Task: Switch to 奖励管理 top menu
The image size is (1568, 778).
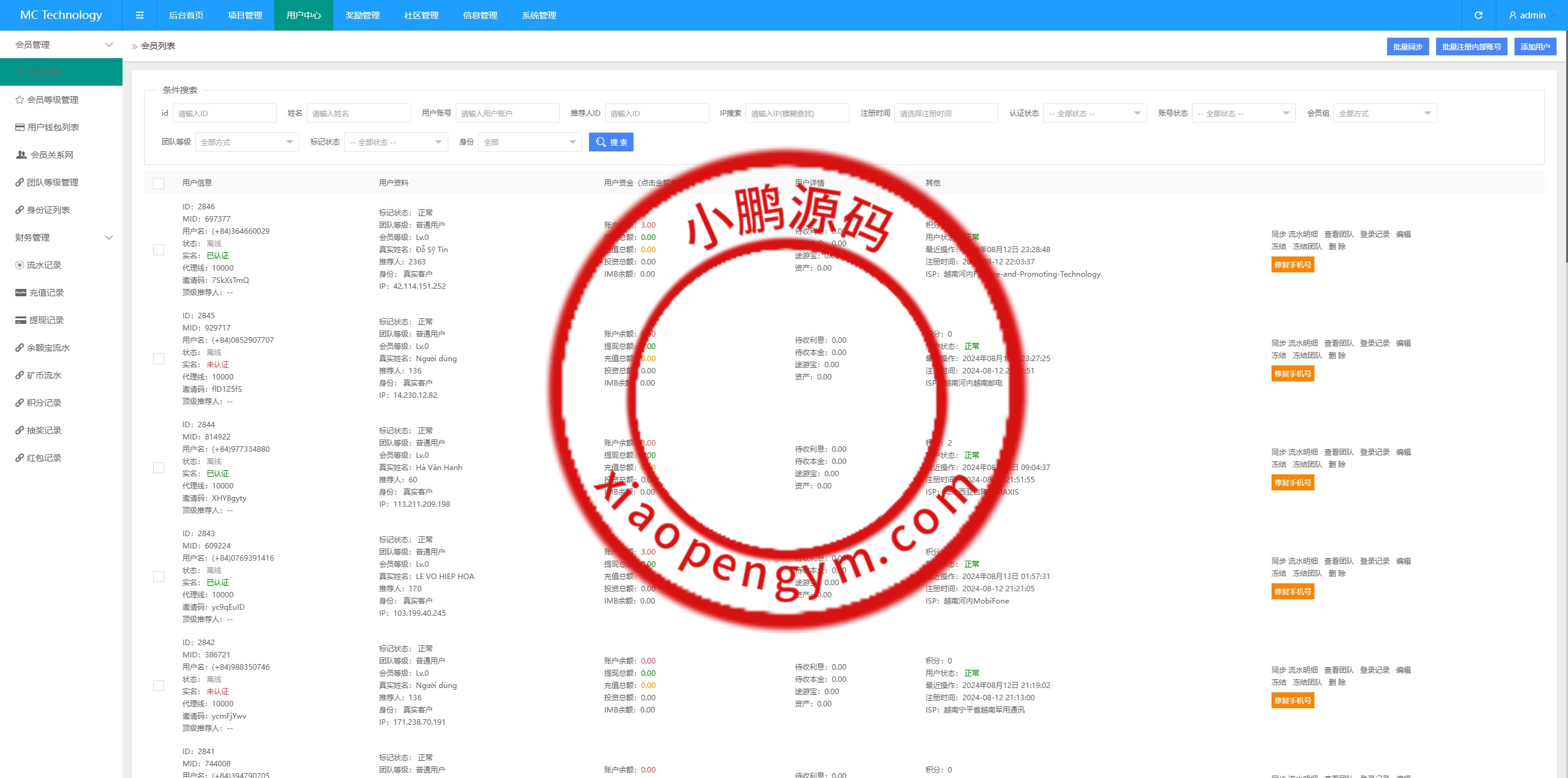Action: [362, 15]
